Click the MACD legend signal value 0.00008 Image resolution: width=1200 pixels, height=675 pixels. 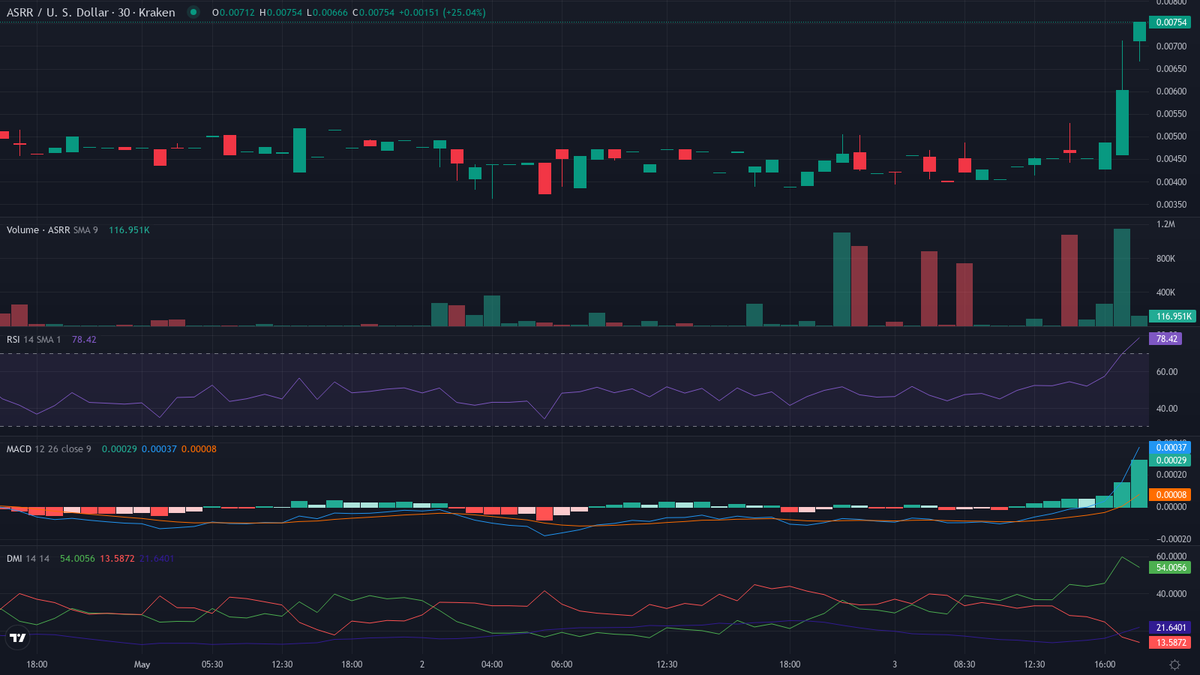(x=197, y=449)
